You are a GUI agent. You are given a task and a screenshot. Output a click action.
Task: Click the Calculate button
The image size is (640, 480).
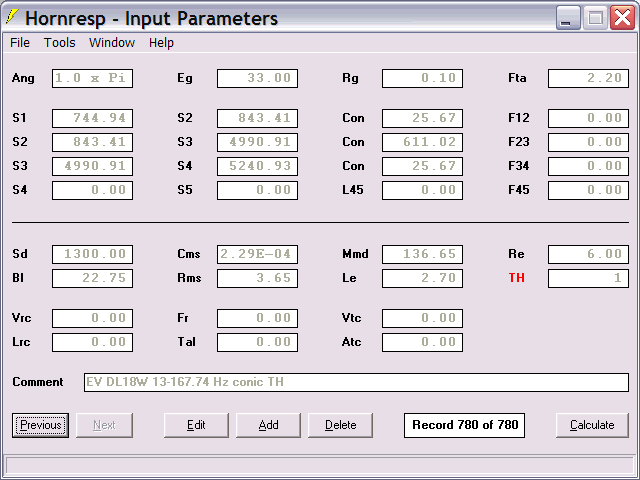[592, 425]
